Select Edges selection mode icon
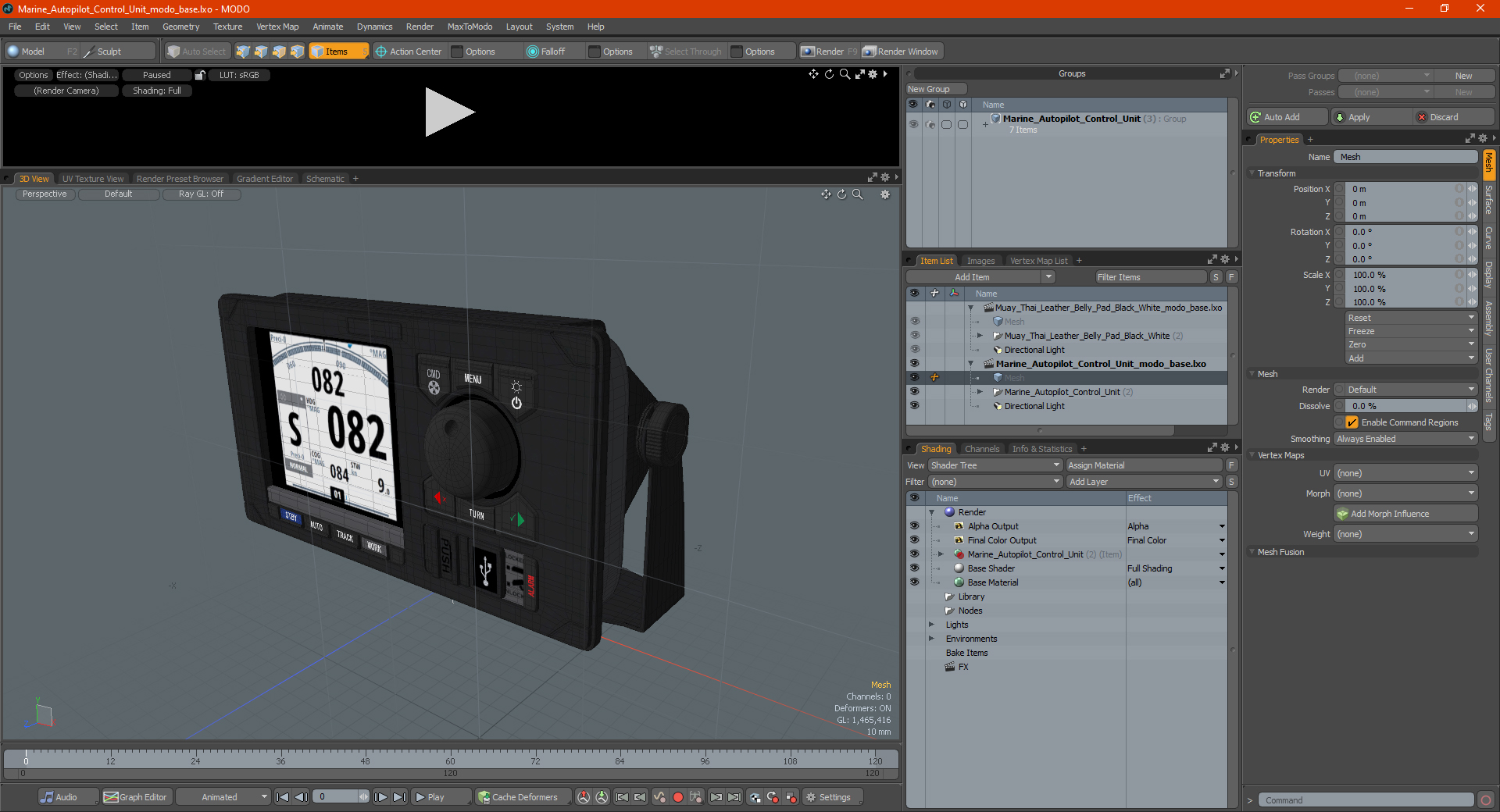This screenshot has height=812, width=1500. click(x=261, y=52)
